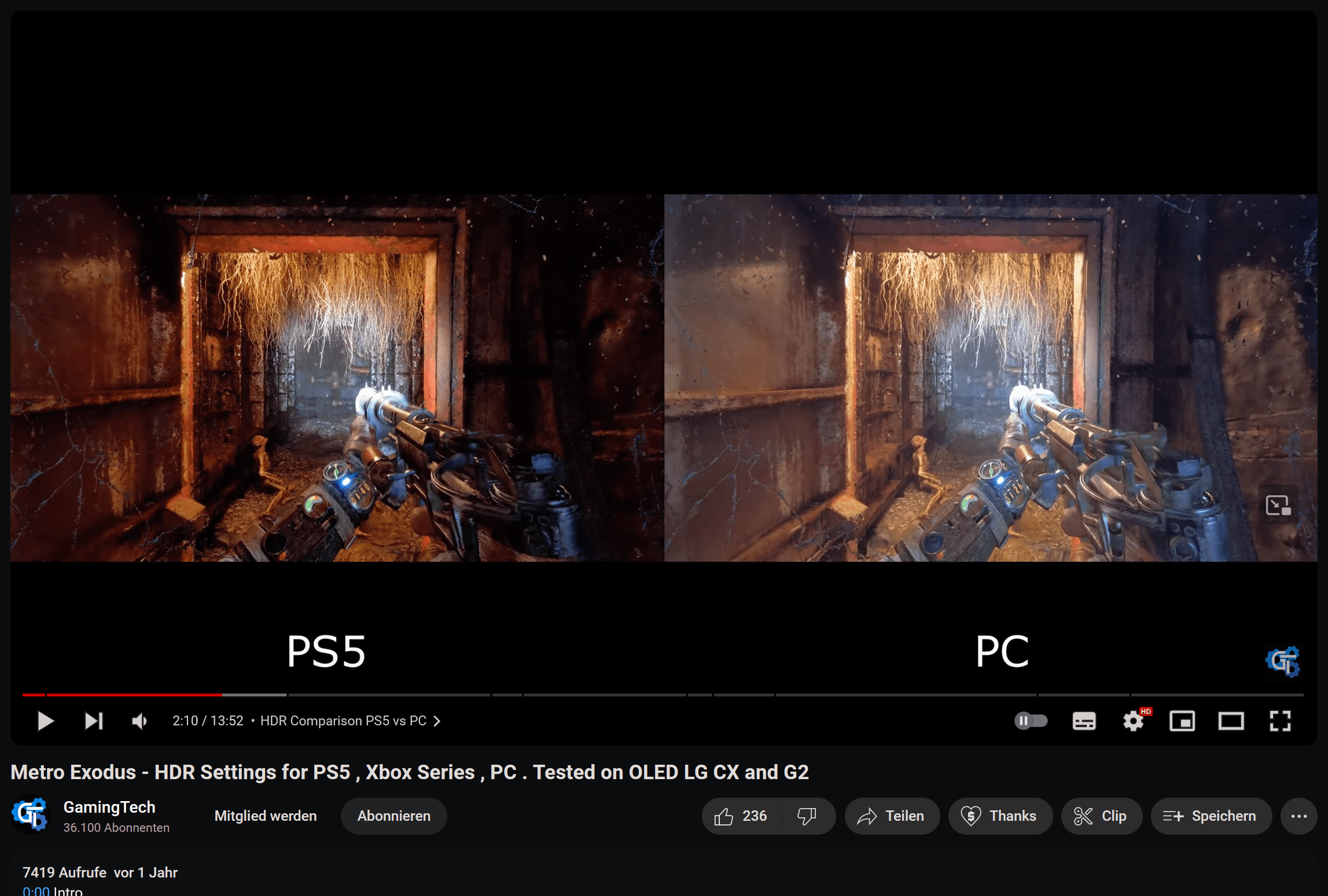The image size is (1328, 896).
Task: Open the GamingTech channel avatar
Action: coord(30,814)
